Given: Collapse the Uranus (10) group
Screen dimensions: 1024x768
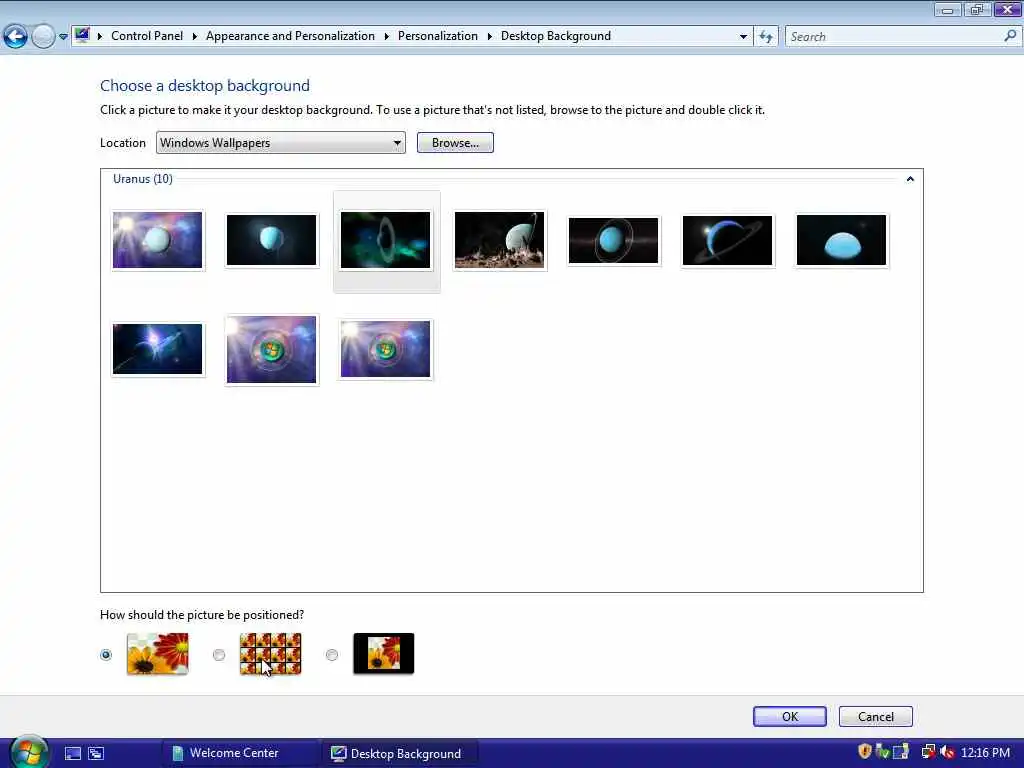Looking at the screenshot, I should point(910,179).
